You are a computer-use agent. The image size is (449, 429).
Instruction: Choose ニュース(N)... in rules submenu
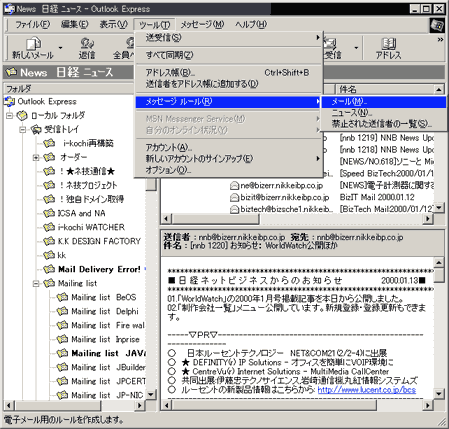click(383, 113)
